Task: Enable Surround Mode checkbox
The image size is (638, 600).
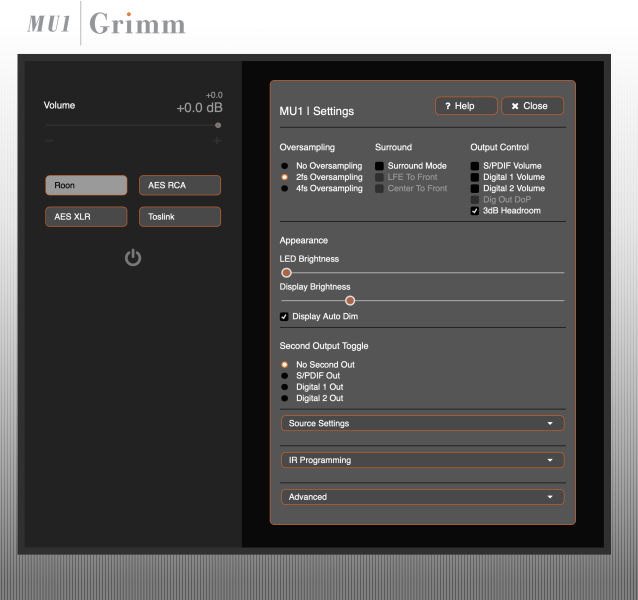Action: (x=379, y=166)
